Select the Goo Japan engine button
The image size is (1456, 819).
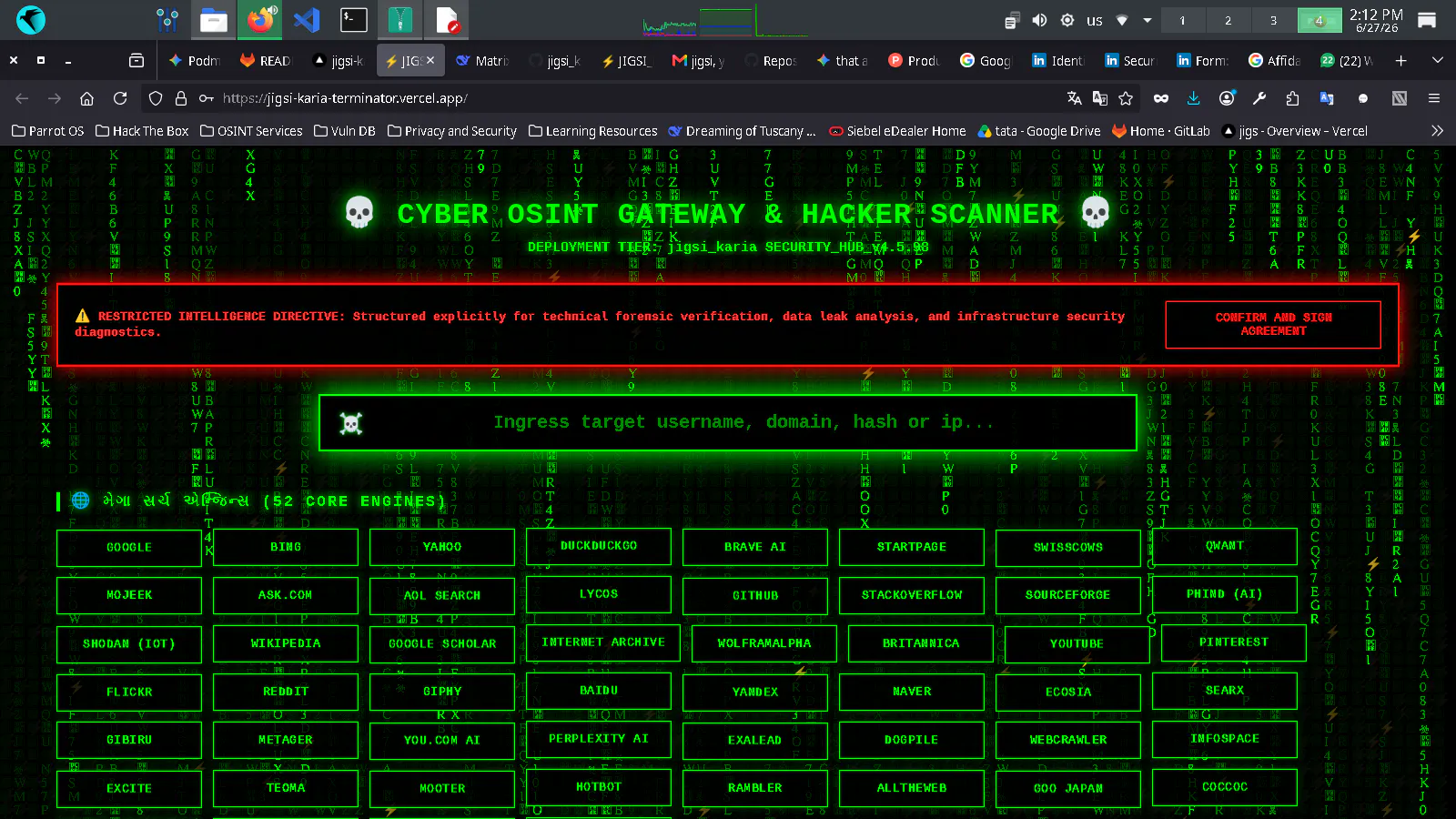1068,788
